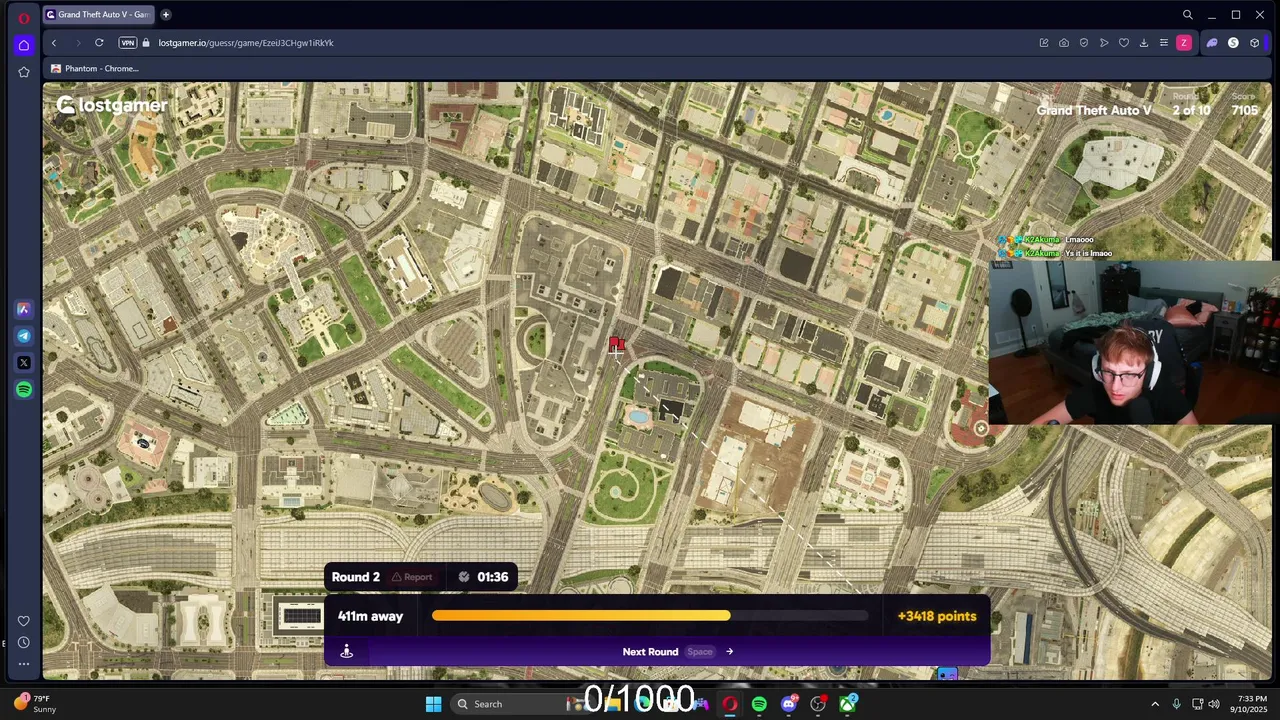This screenshot has width=1280, height=720.
Task: Open the extensions cube icon
Action: (1254, 43)
